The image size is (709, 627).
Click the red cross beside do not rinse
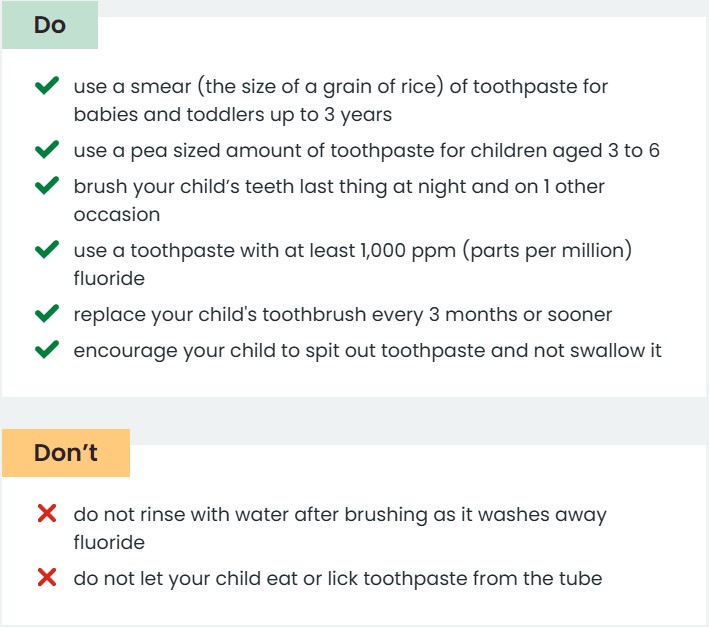[x=47, y=514]
